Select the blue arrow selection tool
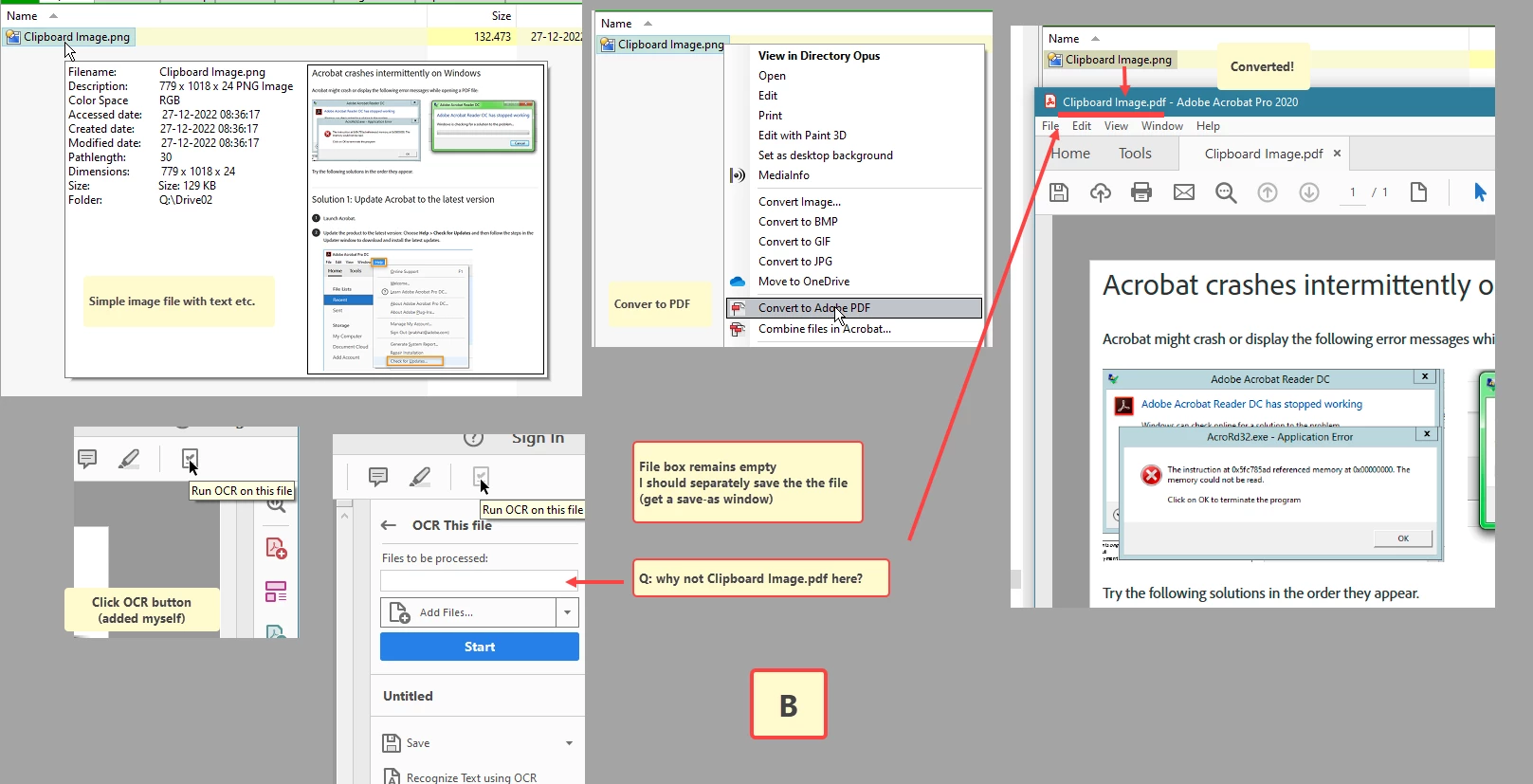This screenshot has height=784, width=1533. (1480, 192)
